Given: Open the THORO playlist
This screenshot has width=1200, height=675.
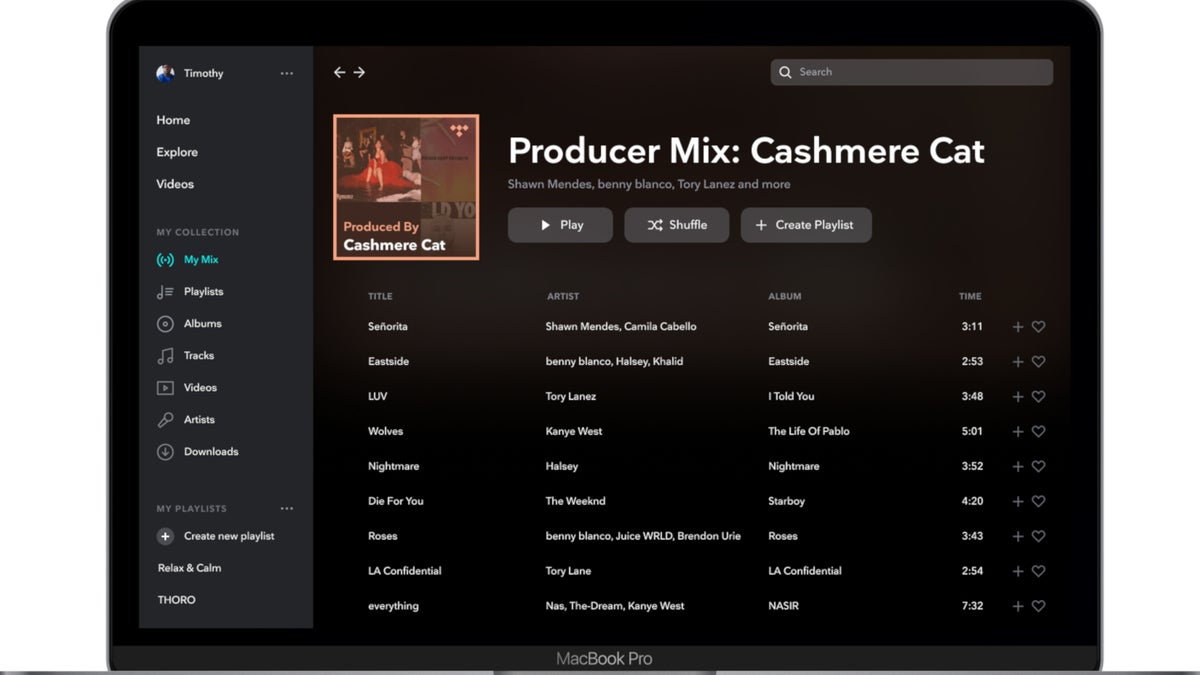Looking at the screenshot, I should [177, 600].
